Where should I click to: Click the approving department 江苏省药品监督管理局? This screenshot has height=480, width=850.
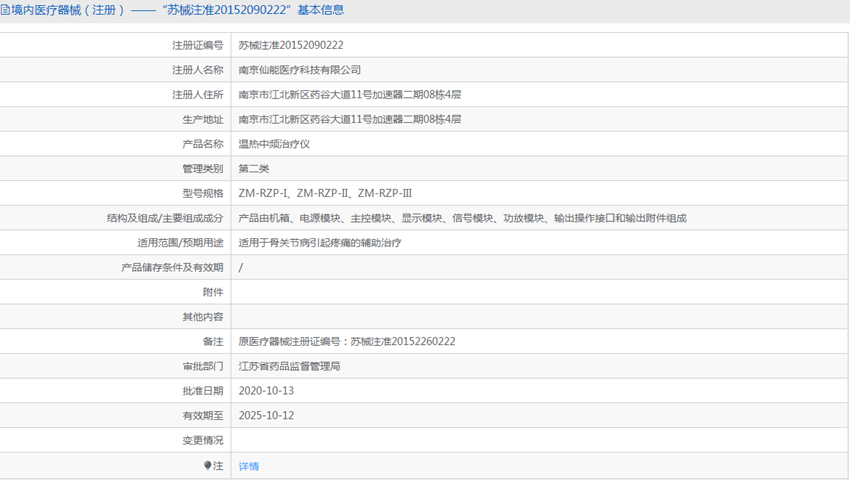289,366
